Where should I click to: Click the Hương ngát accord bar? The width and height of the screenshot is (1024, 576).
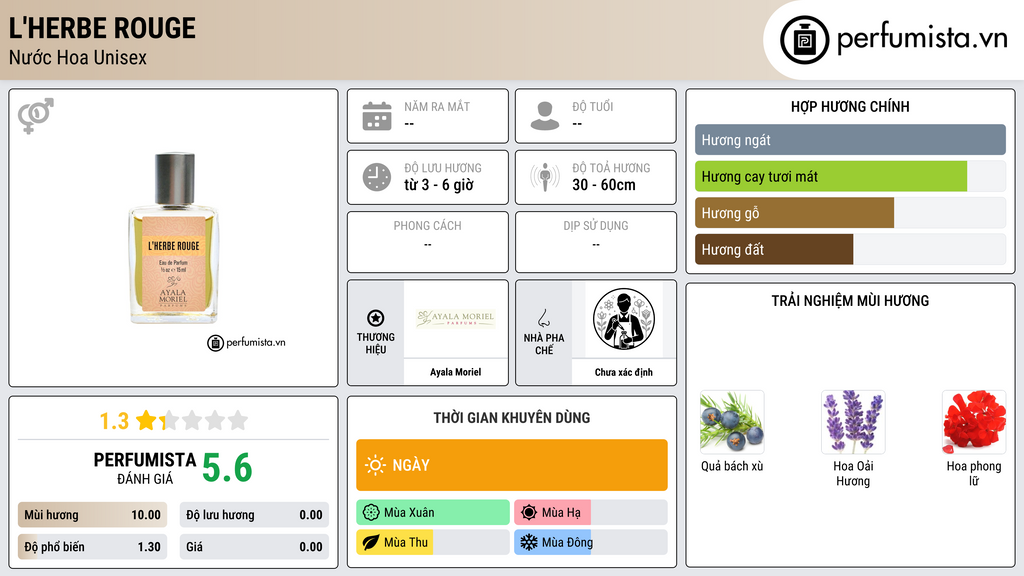pos(850,140)
